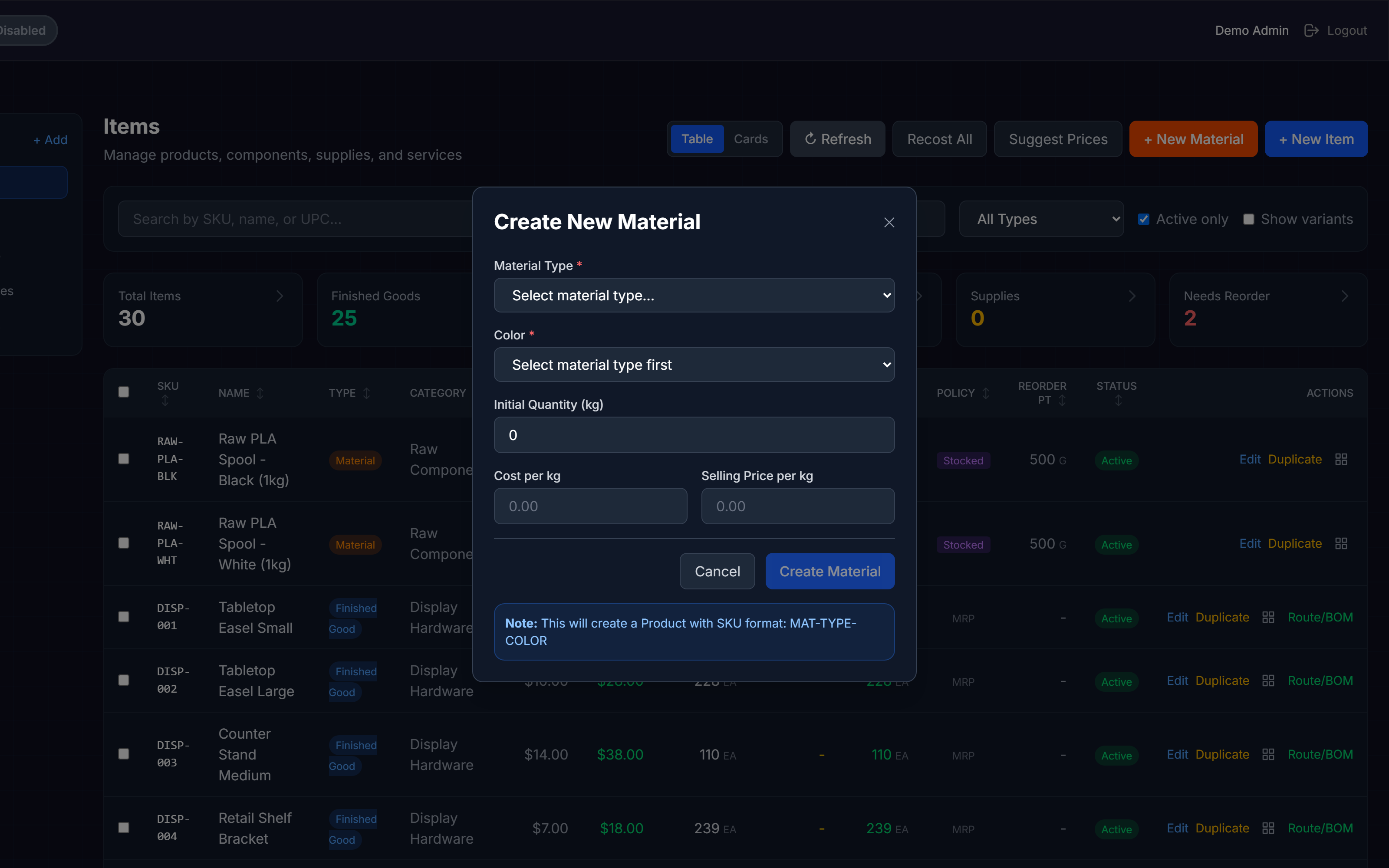Sort by POLICY column arrows

click(985, 393)
